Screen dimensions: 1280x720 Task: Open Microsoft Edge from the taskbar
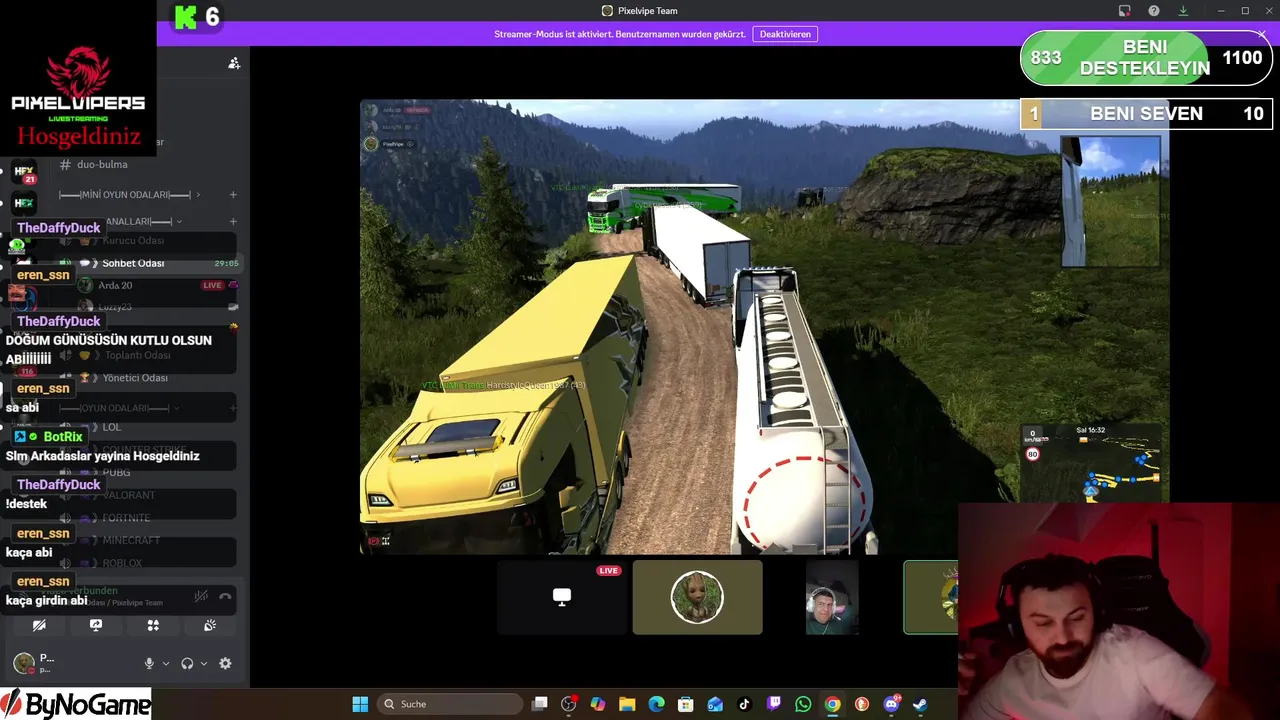pyautogui.click(x=657, y=704)
